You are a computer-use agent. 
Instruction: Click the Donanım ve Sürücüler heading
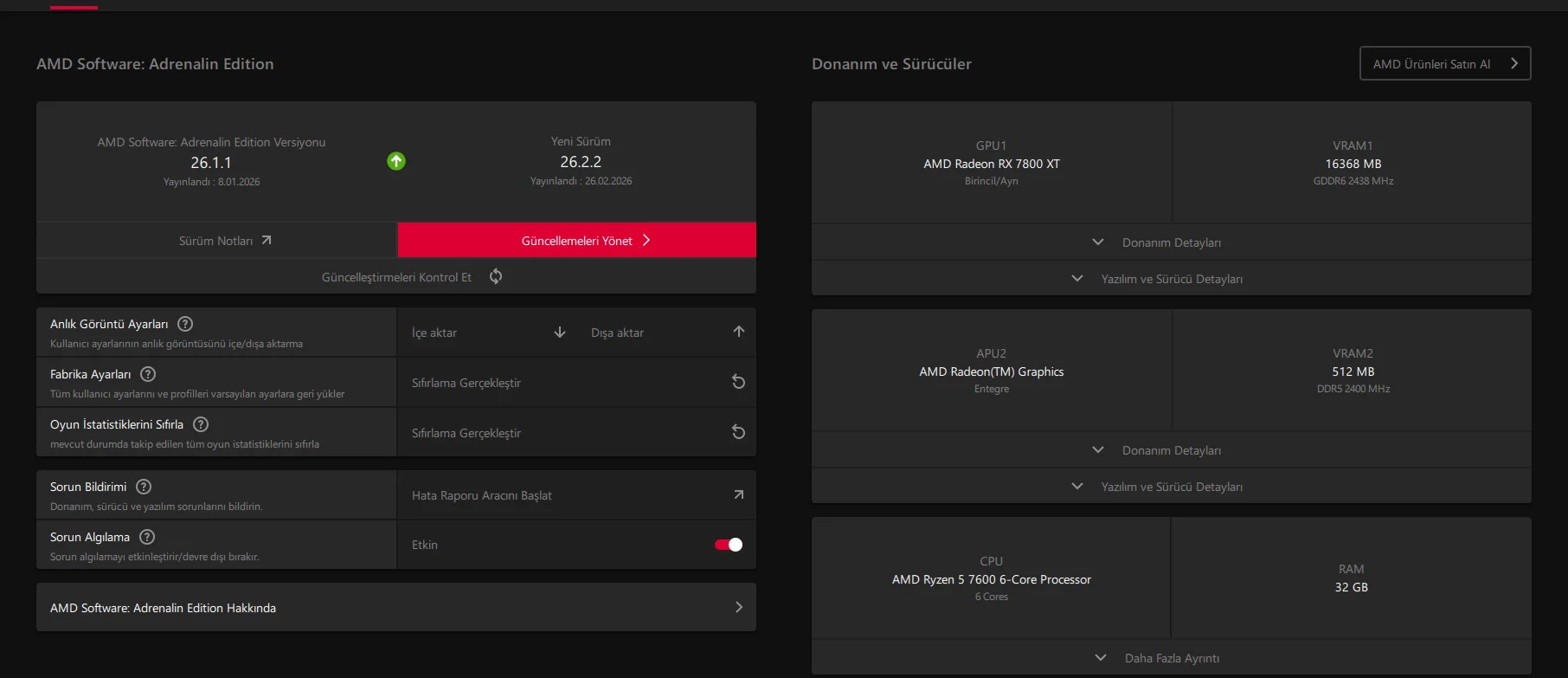click(891, 64)
